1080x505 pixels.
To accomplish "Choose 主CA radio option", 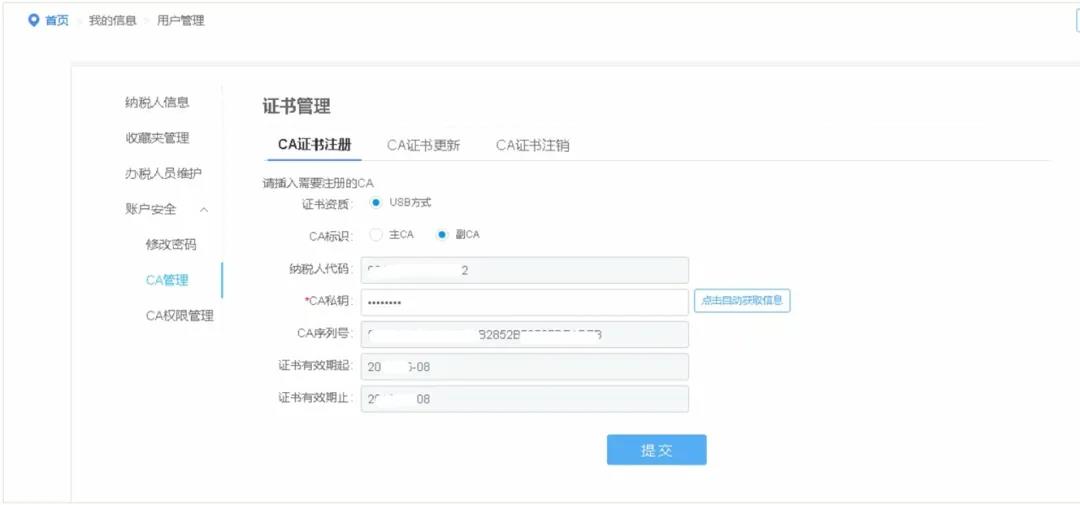I will tap(375, 235).
